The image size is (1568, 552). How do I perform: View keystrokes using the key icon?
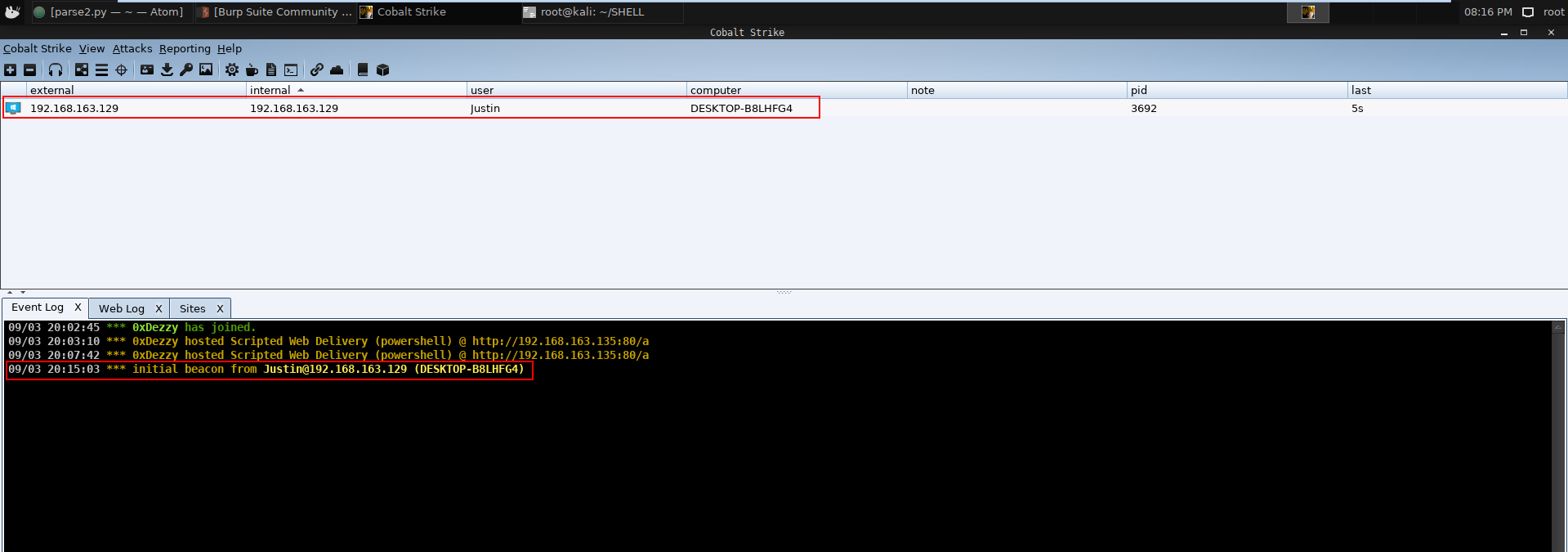point(186,70)
